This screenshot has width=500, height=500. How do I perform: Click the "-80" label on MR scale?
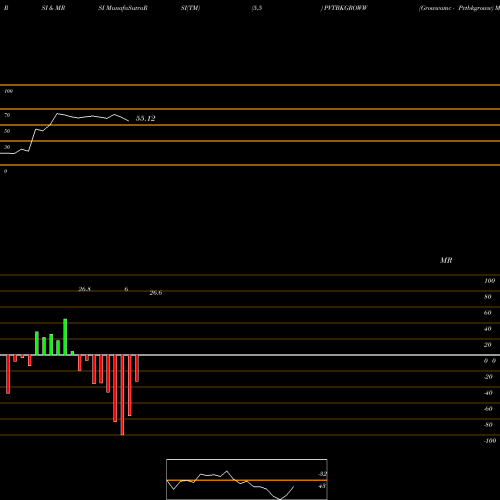pyautogui.click(x=488, y=425)
